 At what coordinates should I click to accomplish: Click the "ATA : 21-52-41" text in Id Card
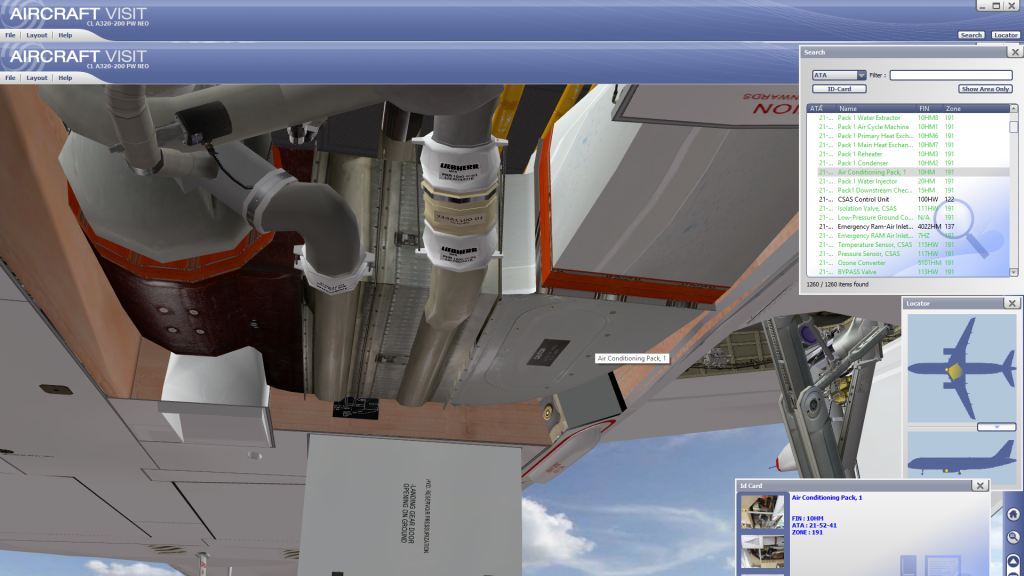point(814,525)
